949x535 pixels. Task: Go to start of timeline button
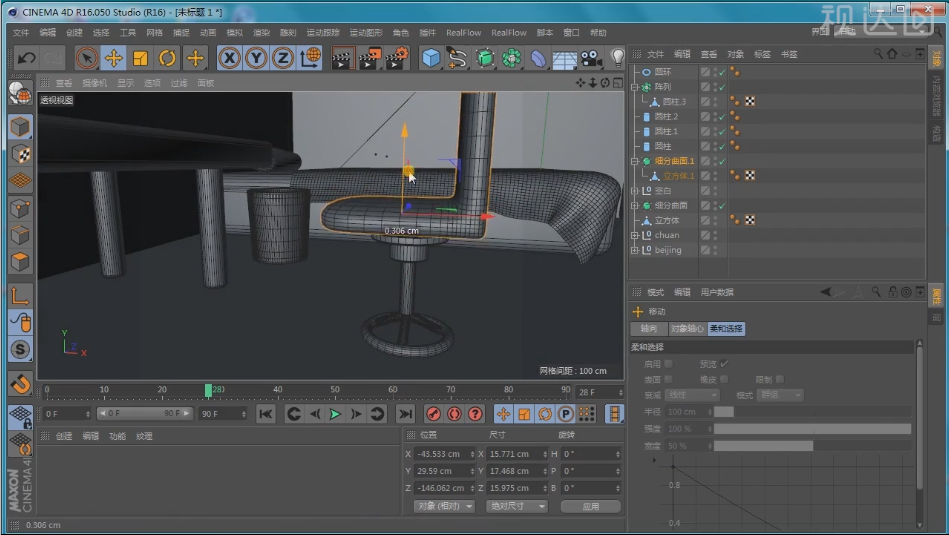[x=265, y=414]
